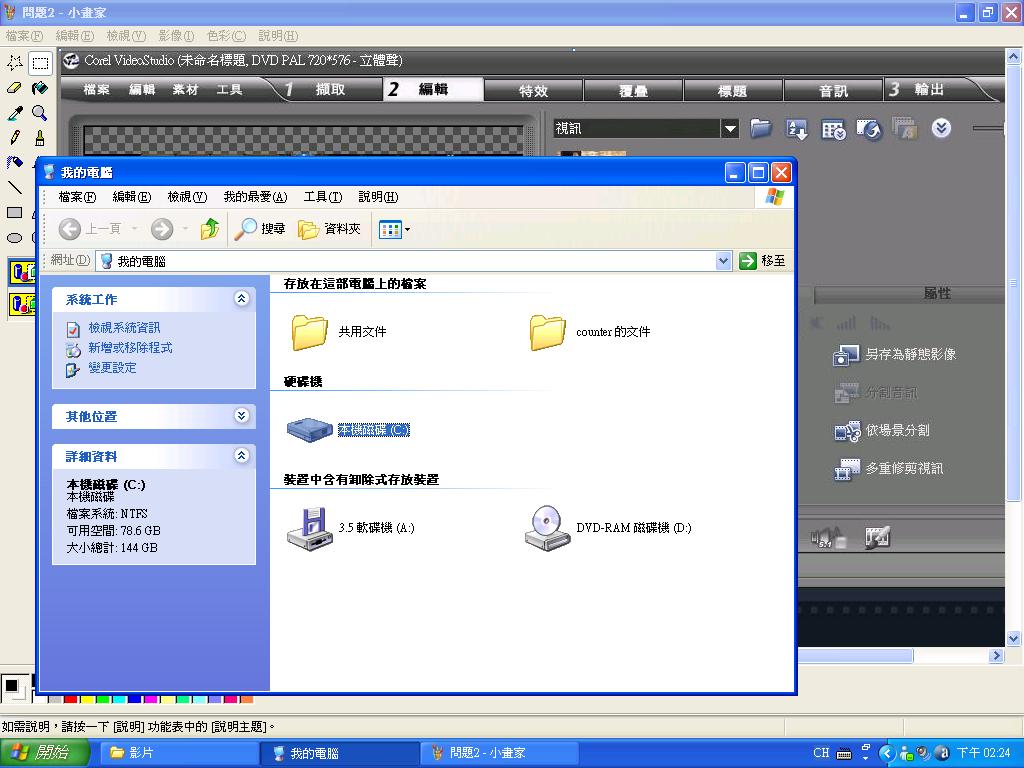Click the 新增或移除程式 link
1024x768 pixels.
(x=130, y=348)
